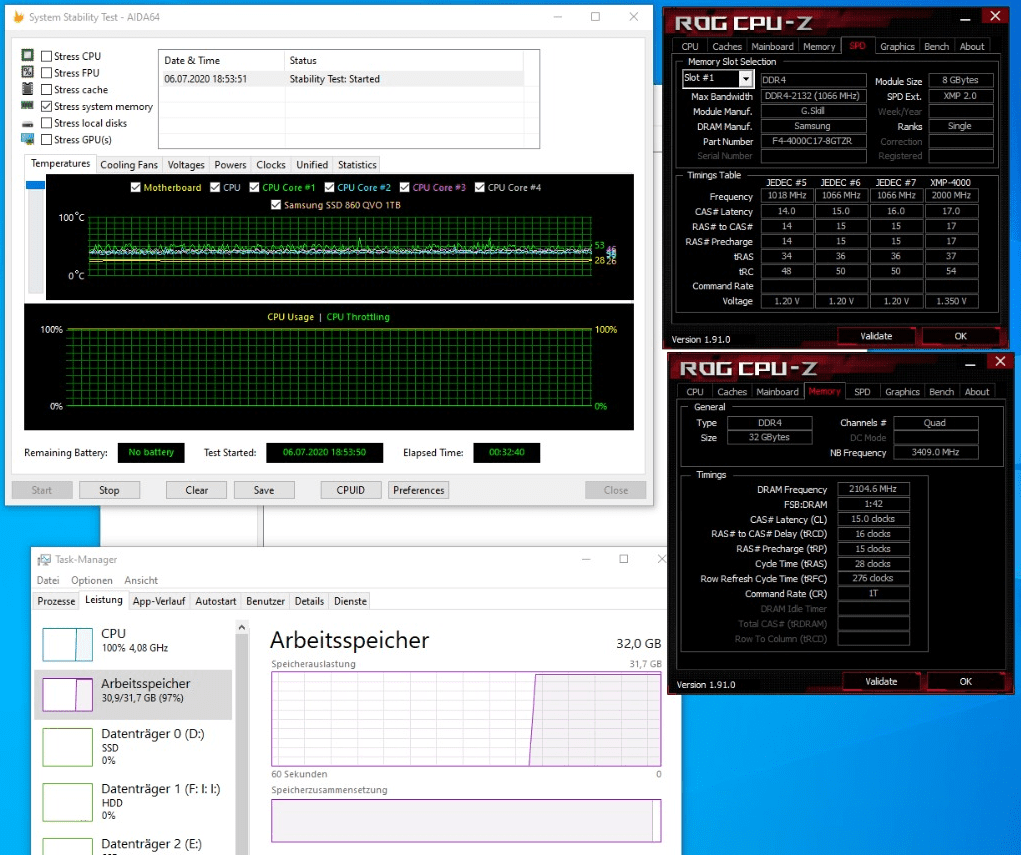Open the Slot #1 memory slot dropdown
This screenshot has height=855, width=1021.
746,79
